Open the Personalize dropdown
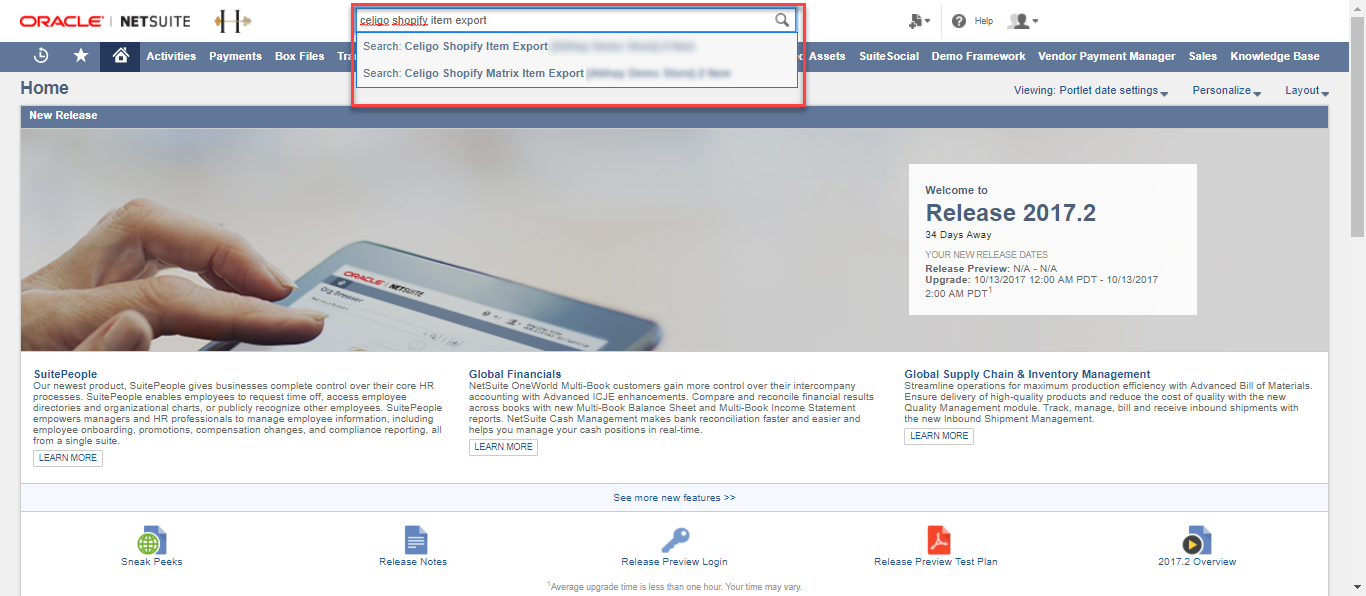Image resolution: width=1366 pixels, height=596 pixels. point(1227,90)
